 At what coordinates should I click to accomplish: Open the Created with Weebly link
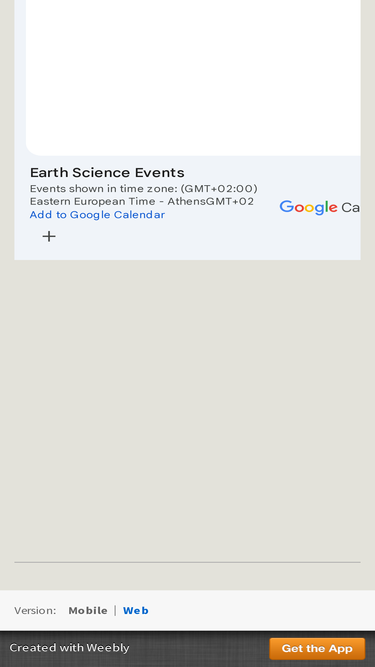tap(69, 648)
